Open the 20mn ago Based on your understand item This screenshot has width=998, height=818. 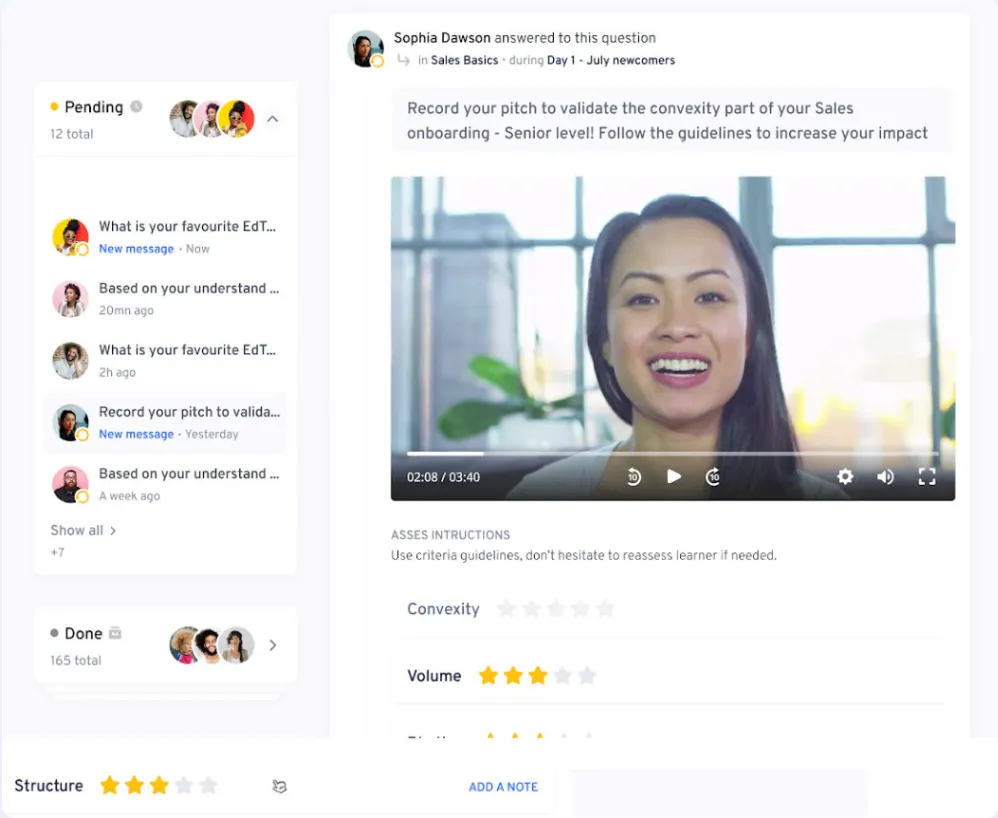pyautogui.click(x=165, y=299)
